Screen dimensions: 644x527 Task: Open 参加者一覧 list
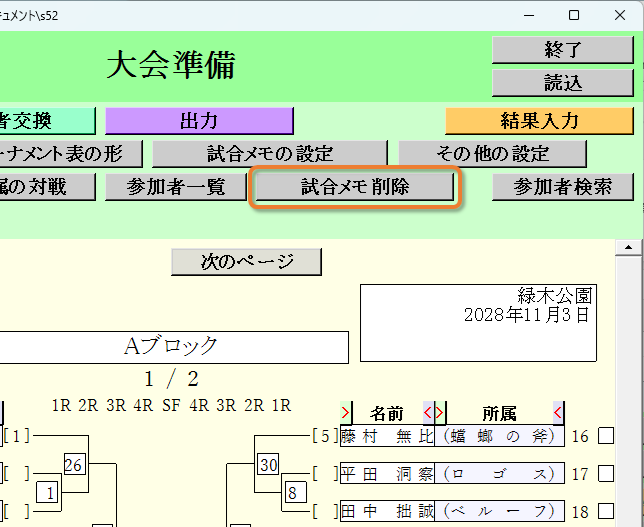click(x=176, y=187)
